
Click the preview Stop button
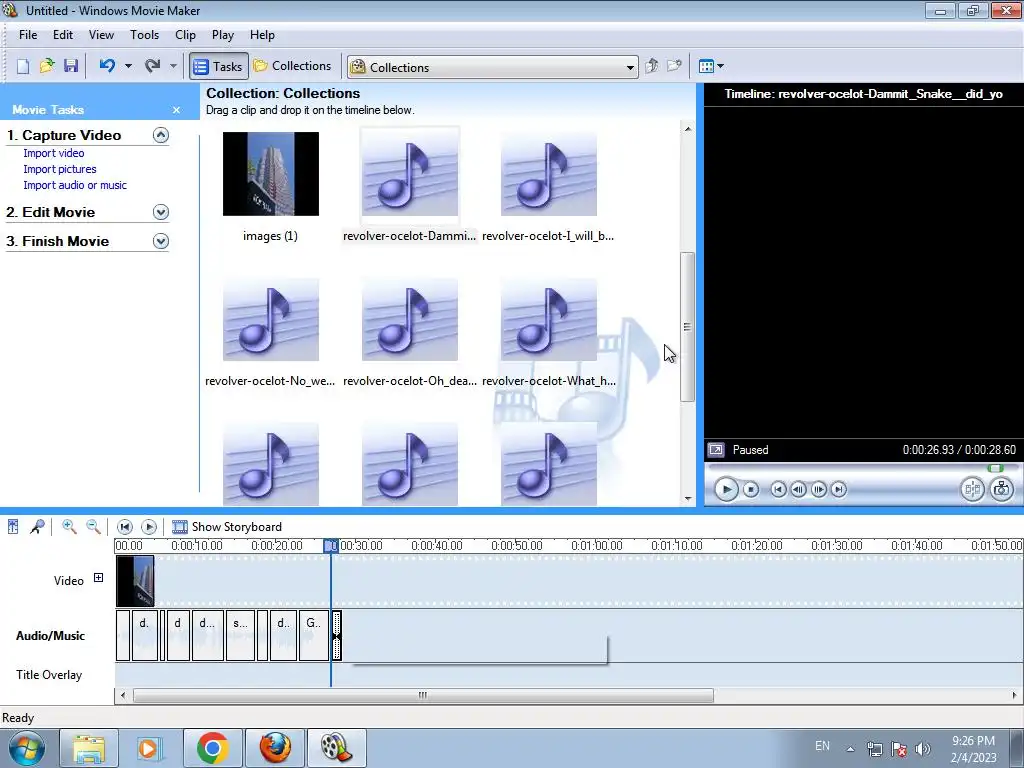click(751, 489)
